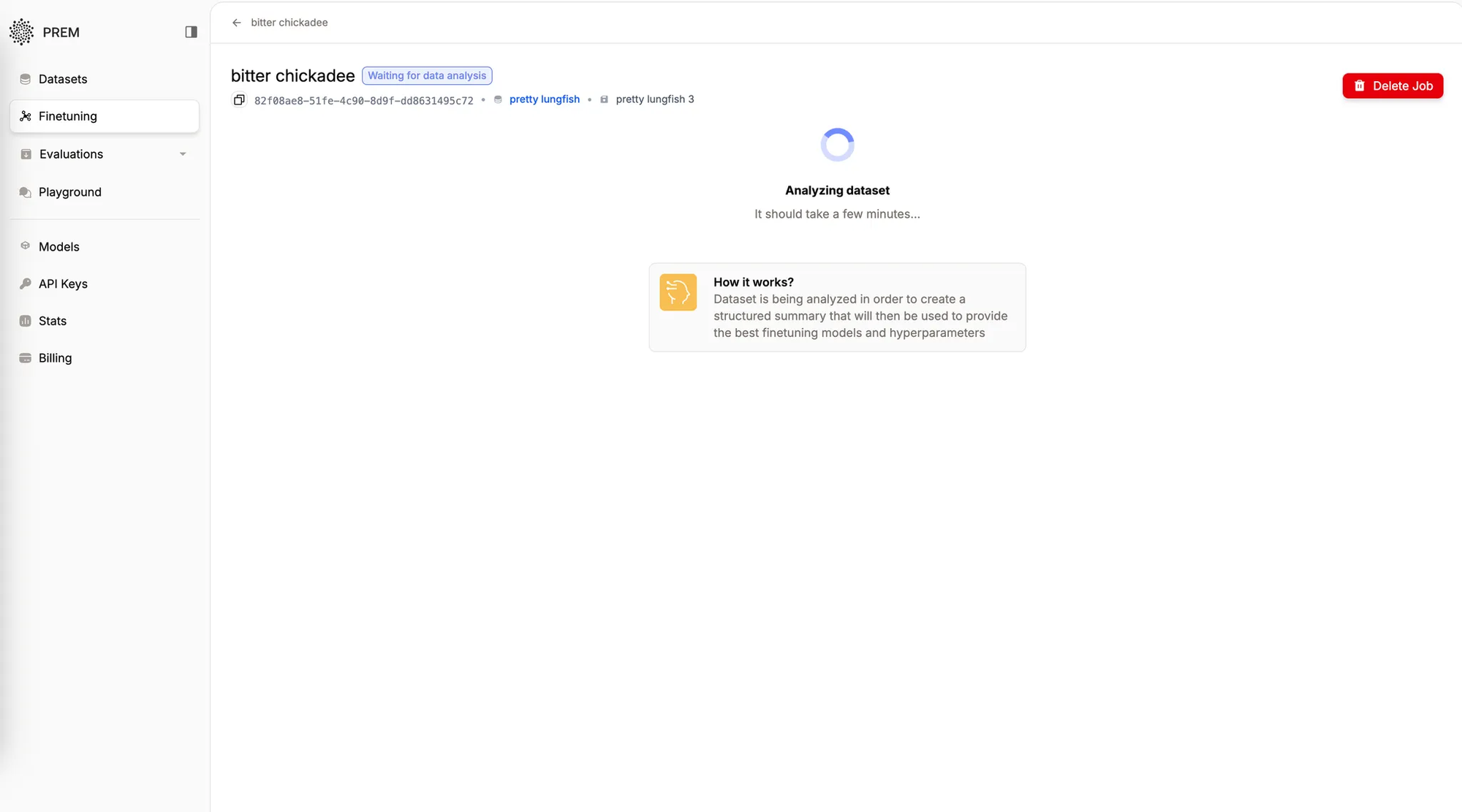This screenshot has height=812, width=1462.
Task: Click the pretty lungfish 3 snapshot label
Action: click(x=654, y=99)
